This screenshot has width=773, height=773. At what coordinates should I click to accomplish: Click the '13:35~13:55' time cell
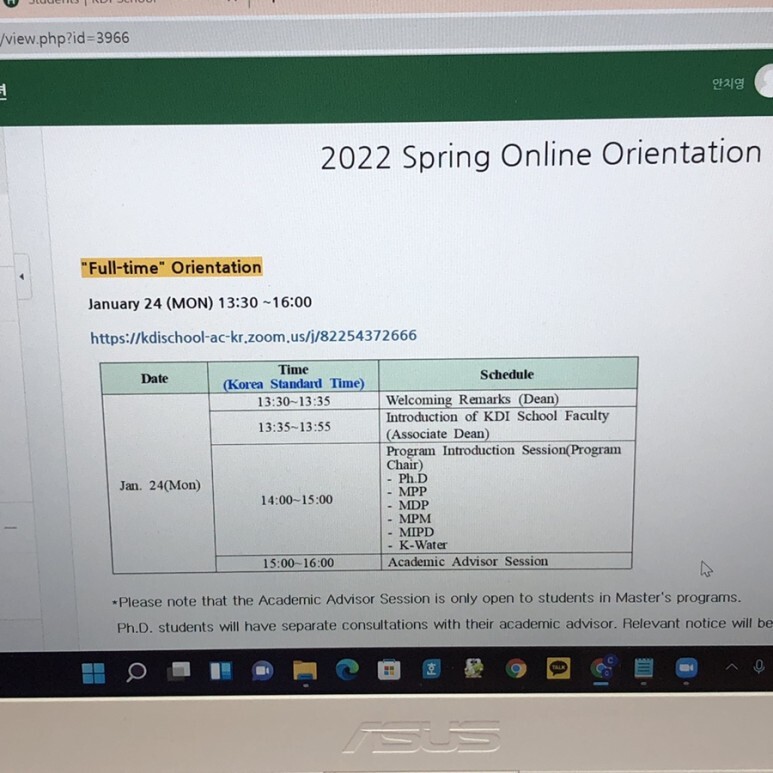[294, 427]
